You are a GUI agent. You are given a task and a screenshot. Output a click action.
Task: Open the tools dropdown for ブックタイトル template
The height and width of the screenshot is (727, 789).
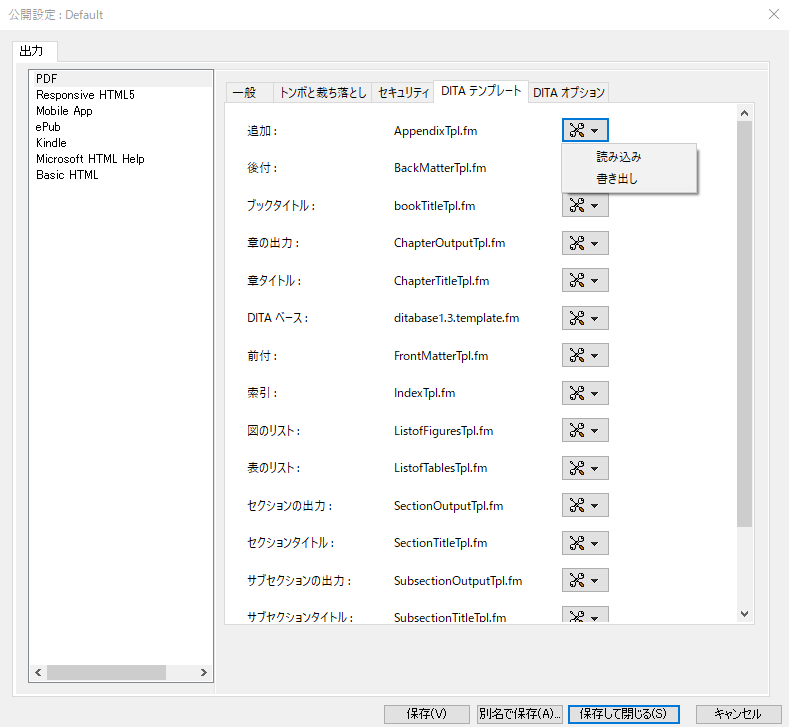click(x=585, y=205)
